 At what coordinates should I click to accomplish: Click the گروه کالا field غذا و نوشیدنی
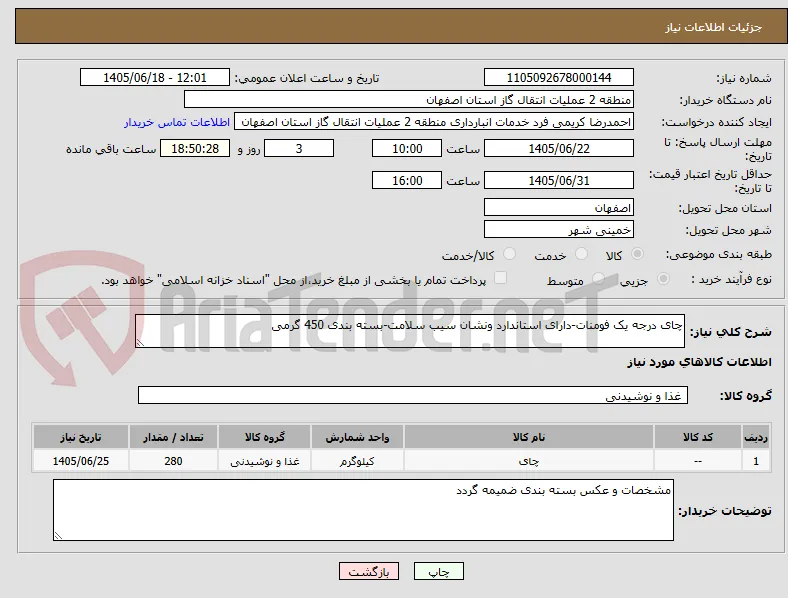(x=413, y=395)
